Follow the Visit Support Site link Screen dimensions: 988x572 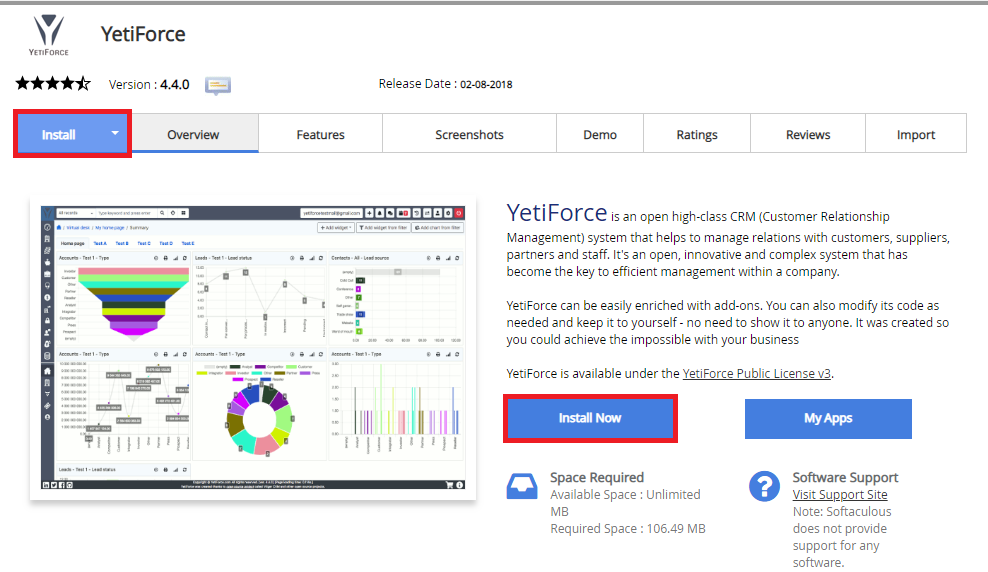point(839,494)
